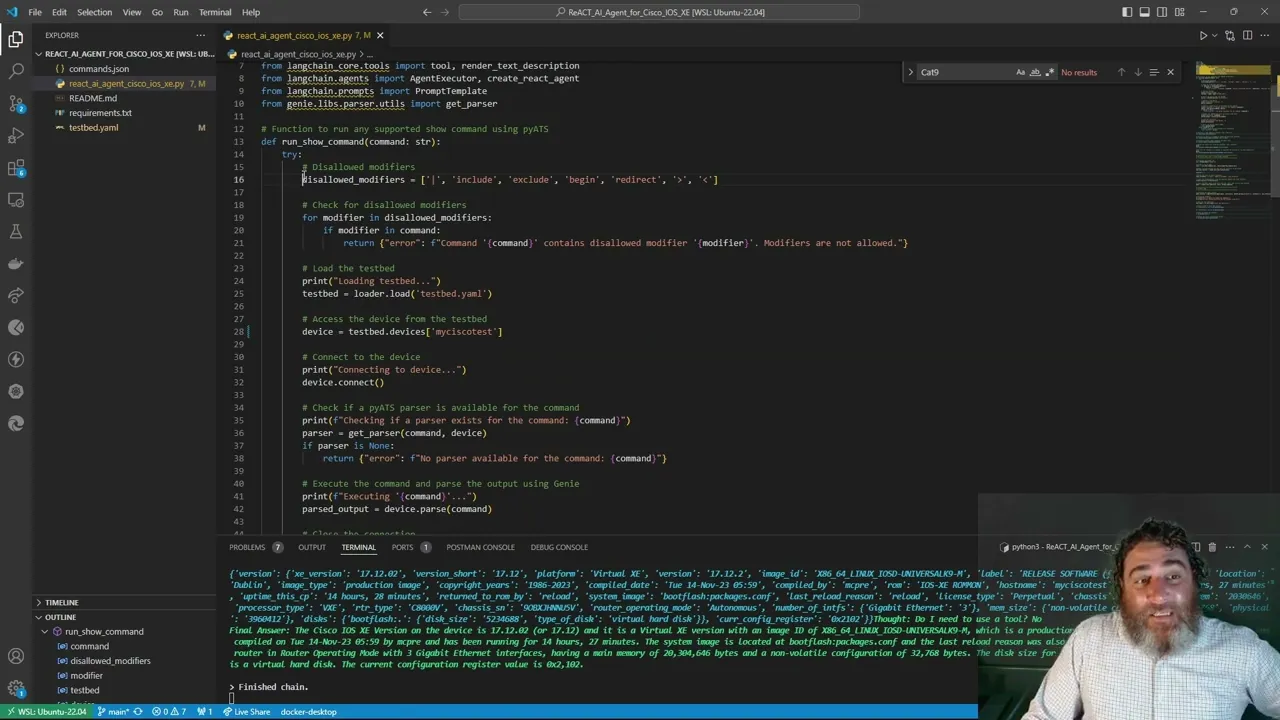Click the source control sync icon in status bar
The height and width of the screenshot is (720, 1280).
[137, 712]
